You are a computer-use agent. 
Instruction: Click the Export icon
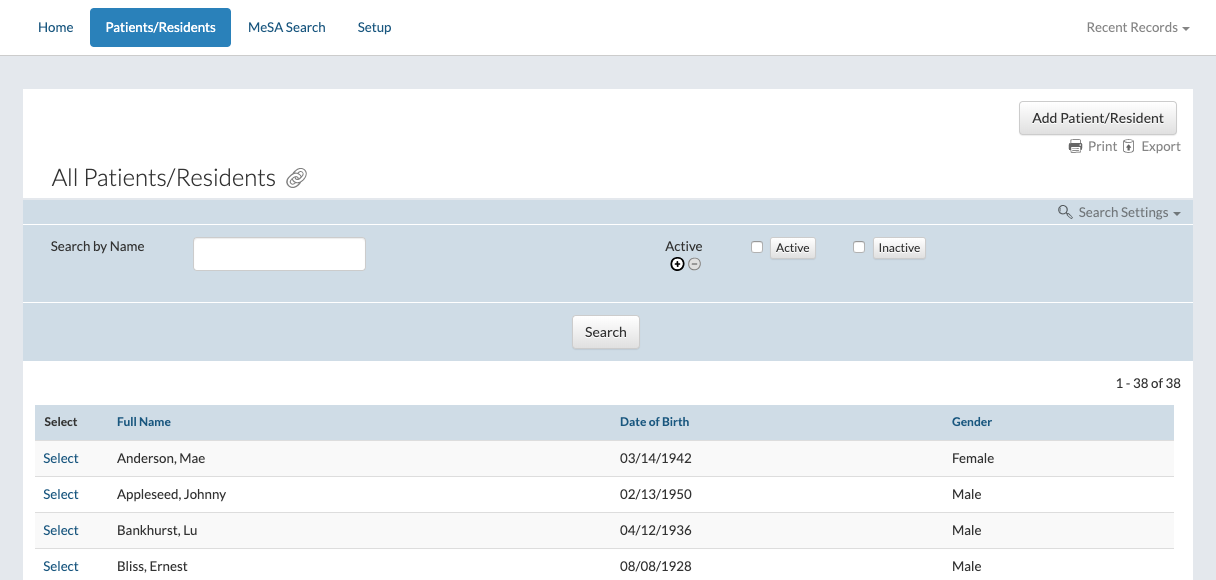[x=1129, y=146]
